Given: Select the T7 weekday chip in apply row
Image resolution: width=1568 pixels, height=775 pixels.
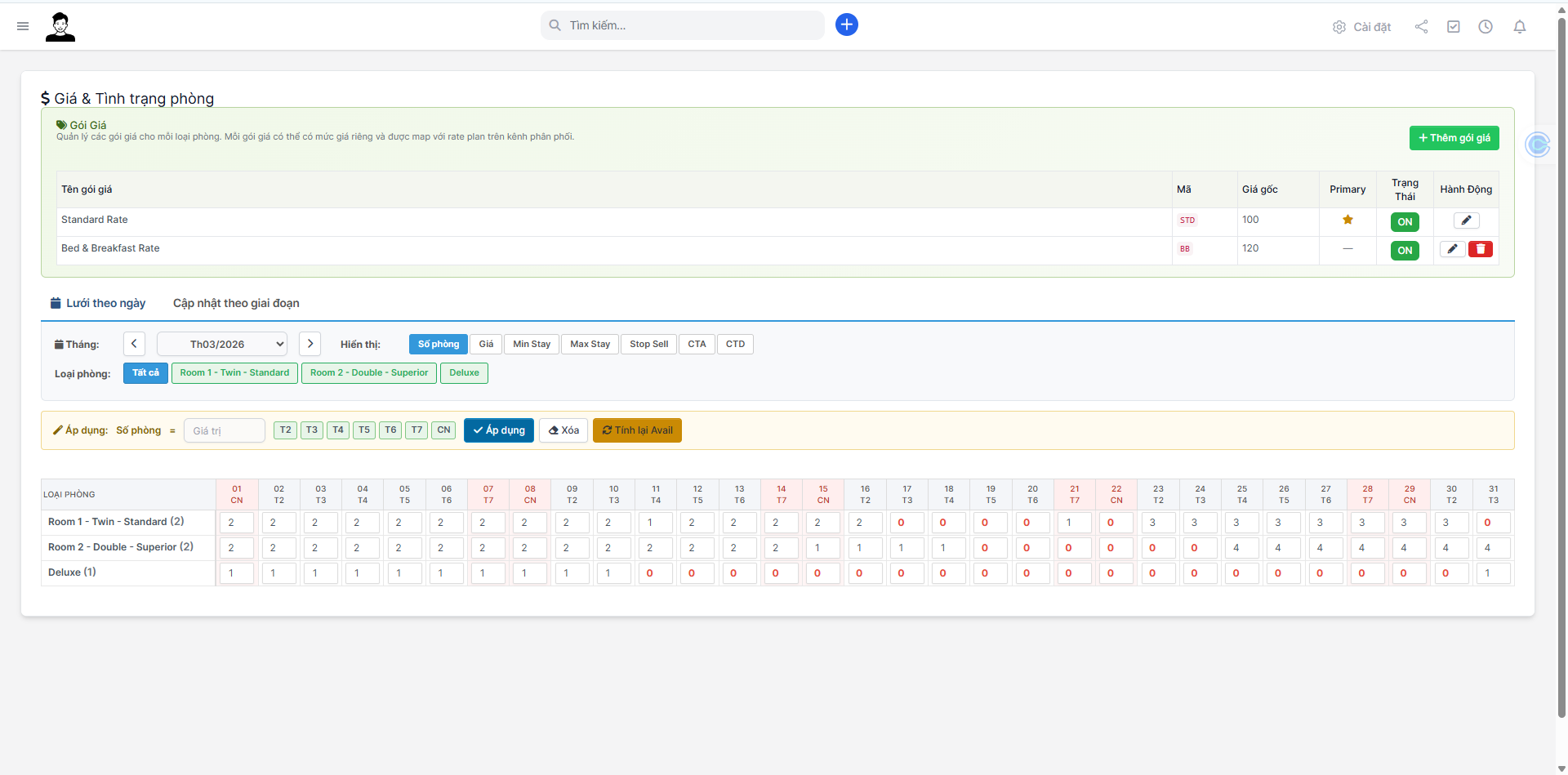Looking at the screenshot, I should tap(416, 430).
